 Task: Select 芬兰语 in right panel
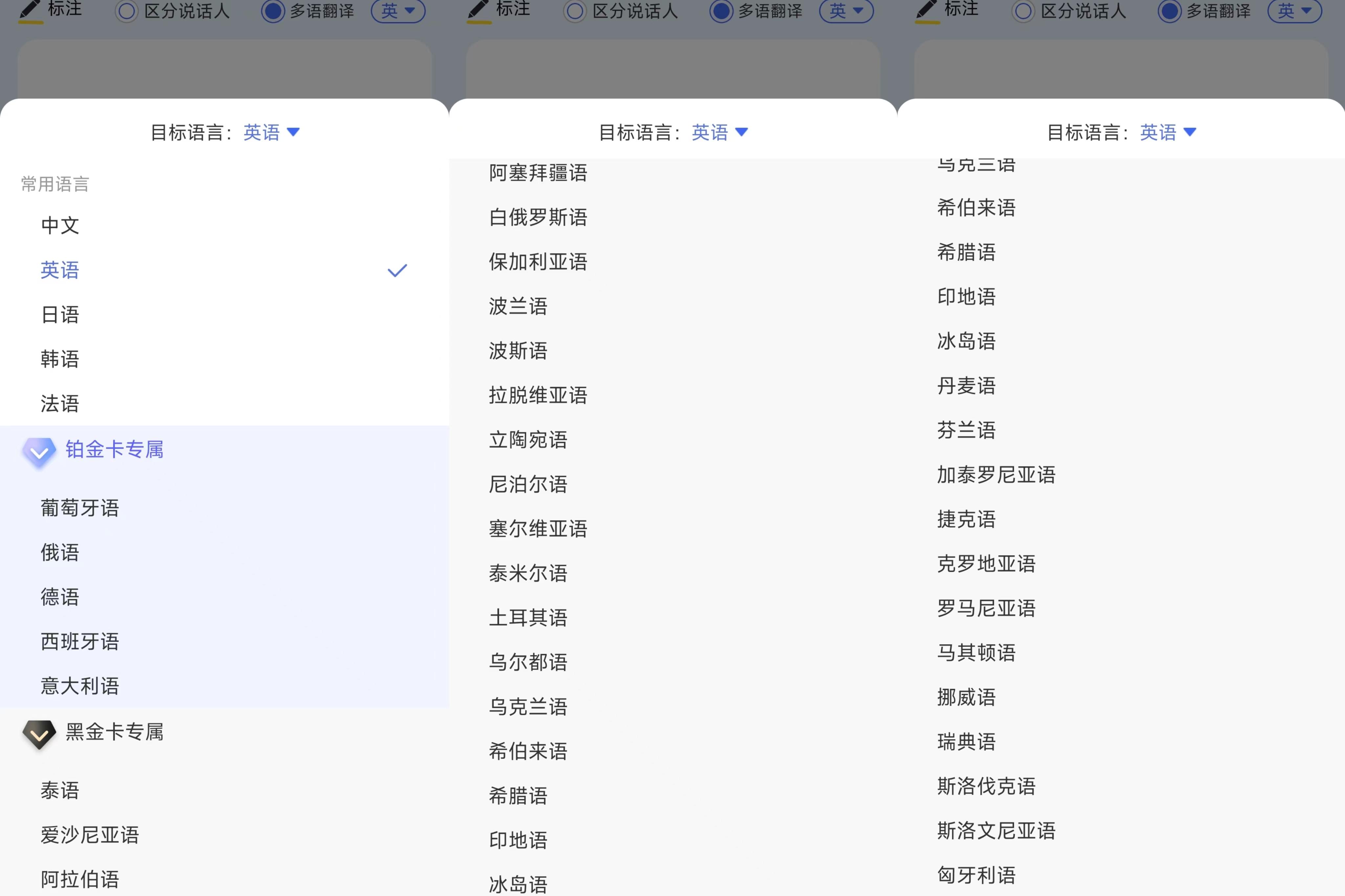tap(967, 430)
